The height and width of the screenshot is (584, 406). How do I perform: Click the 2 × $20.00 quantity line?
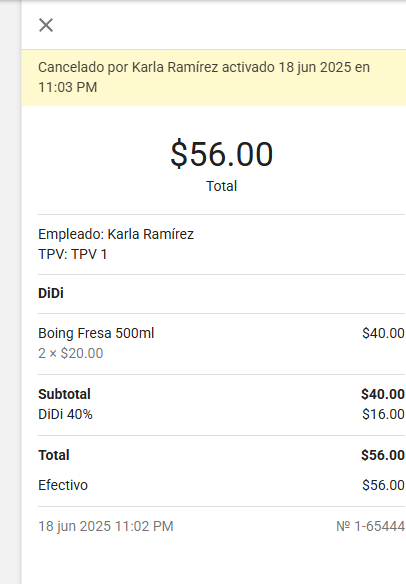[70, 353]
